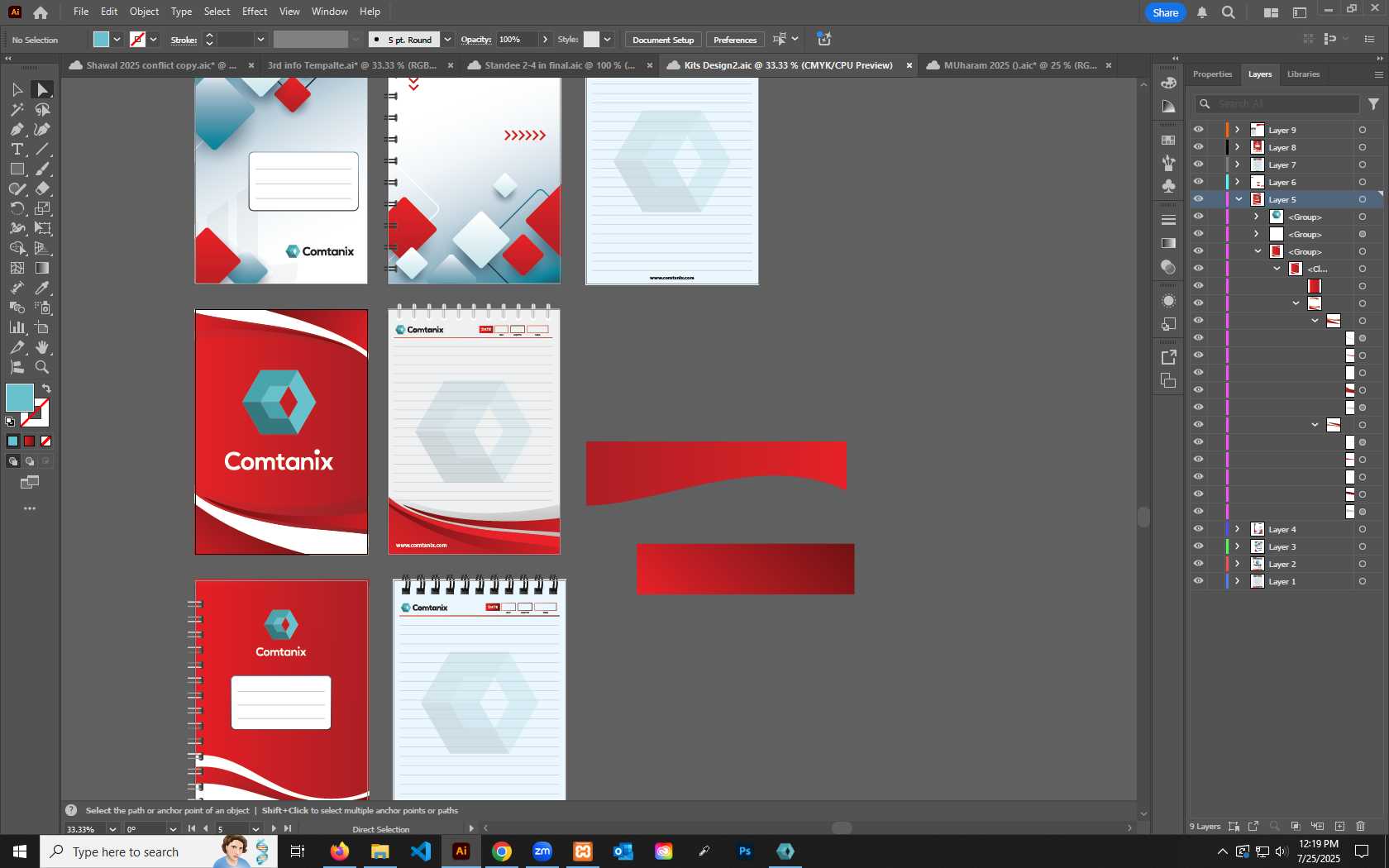
Task: Open the Window menu
Action: coord(330,12)
